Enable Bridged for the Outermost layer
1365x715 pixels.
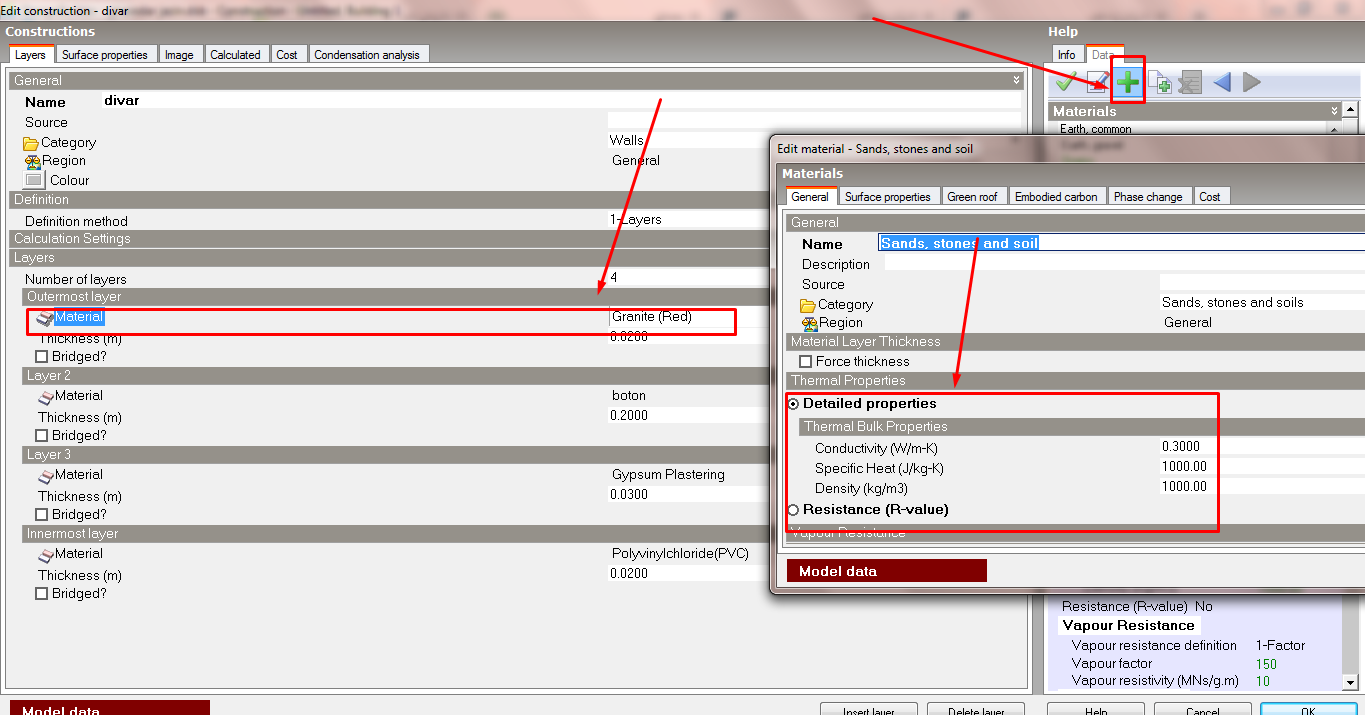(41, 356)
